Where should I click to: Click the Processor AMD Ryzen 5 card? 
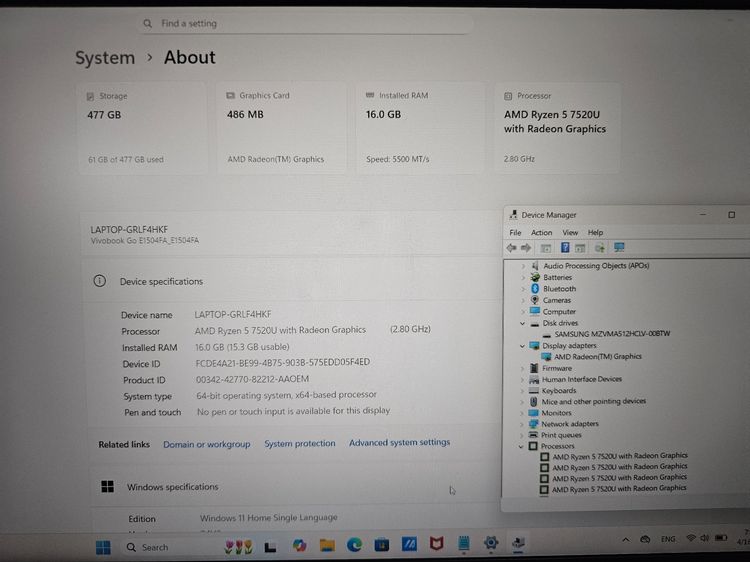pos(558,128)
